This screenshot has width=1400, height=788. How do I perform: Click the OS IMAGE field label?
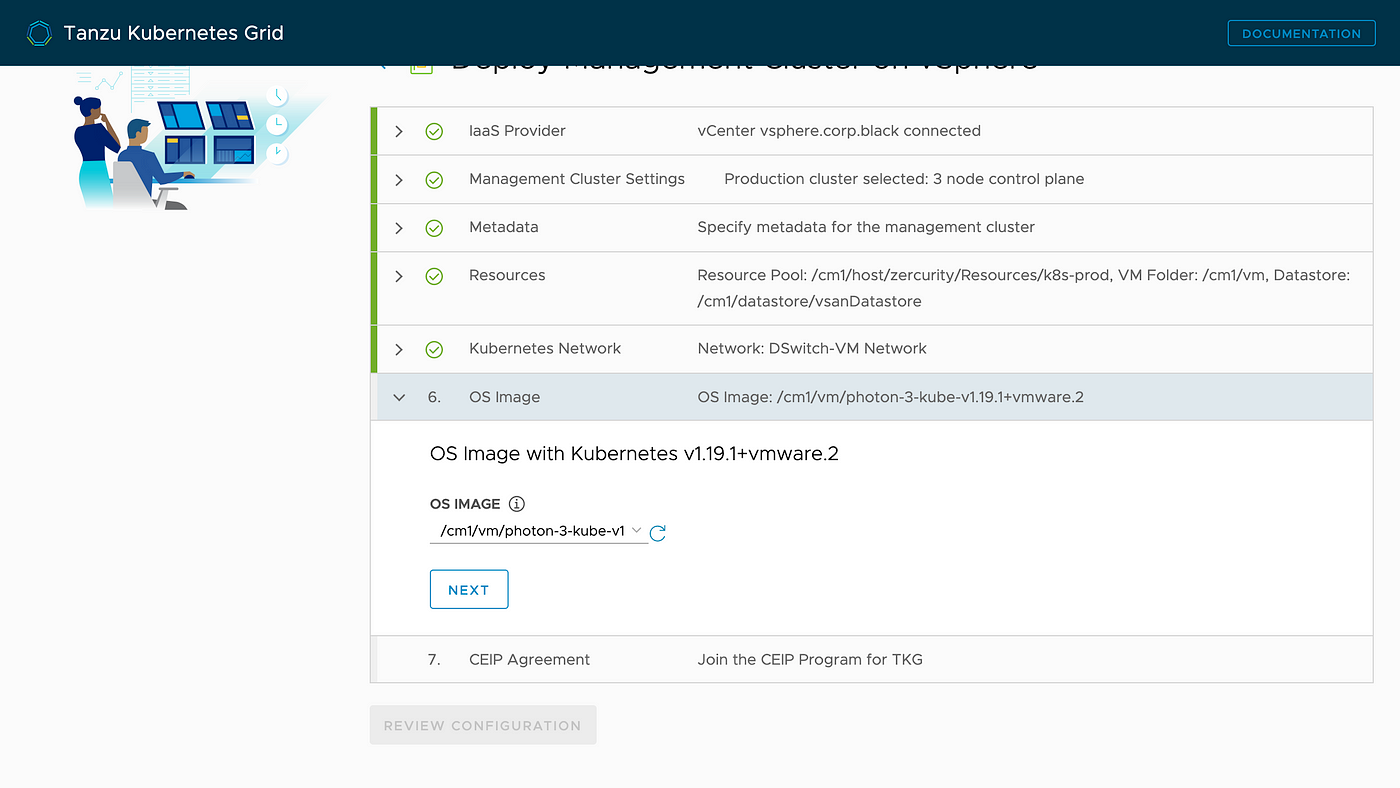(465, 504)
